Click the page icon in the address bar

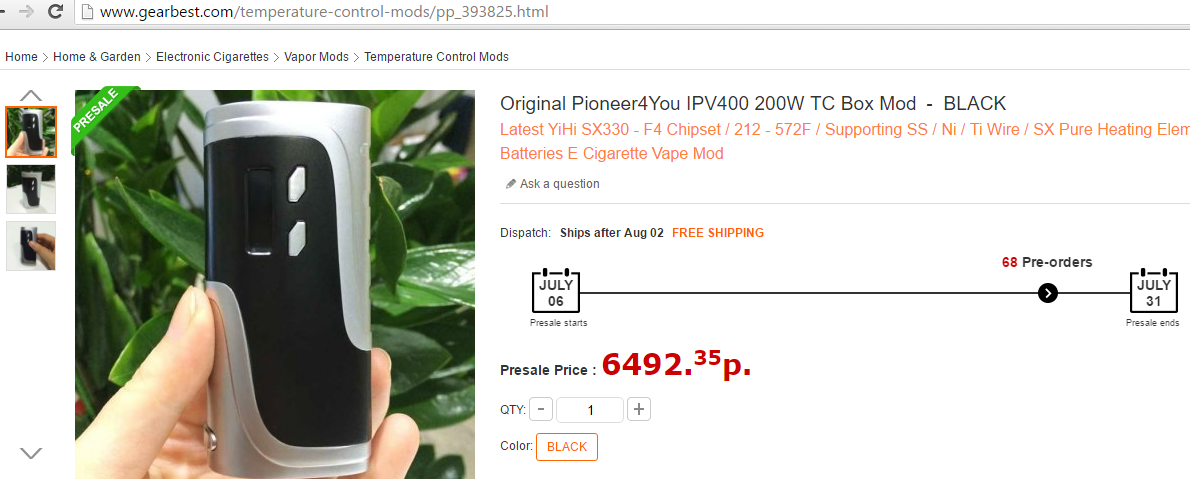pyautogui.click(x=87, y=12)
